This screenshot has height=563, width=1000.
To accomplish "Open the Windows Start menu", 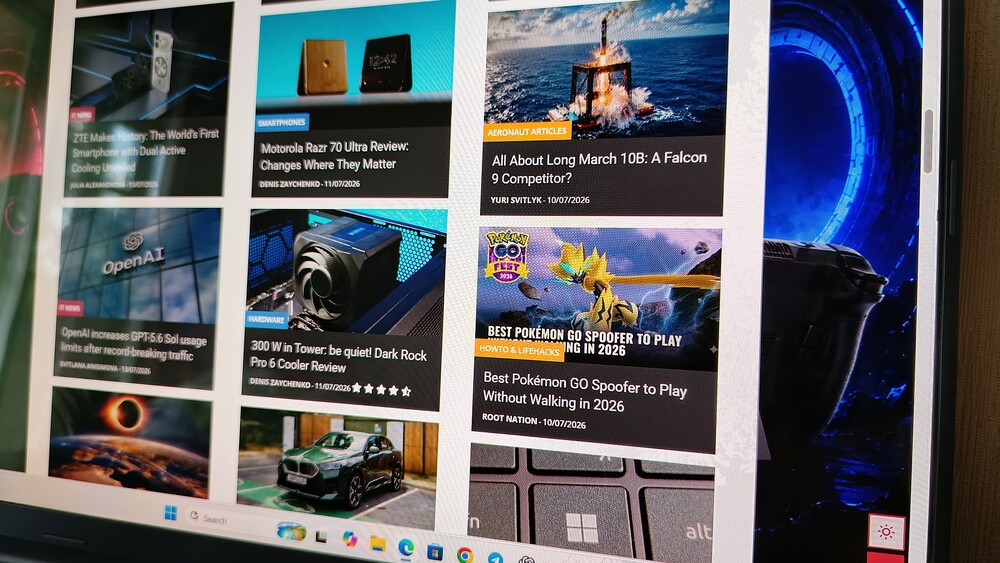I will (x=171, y=513).
